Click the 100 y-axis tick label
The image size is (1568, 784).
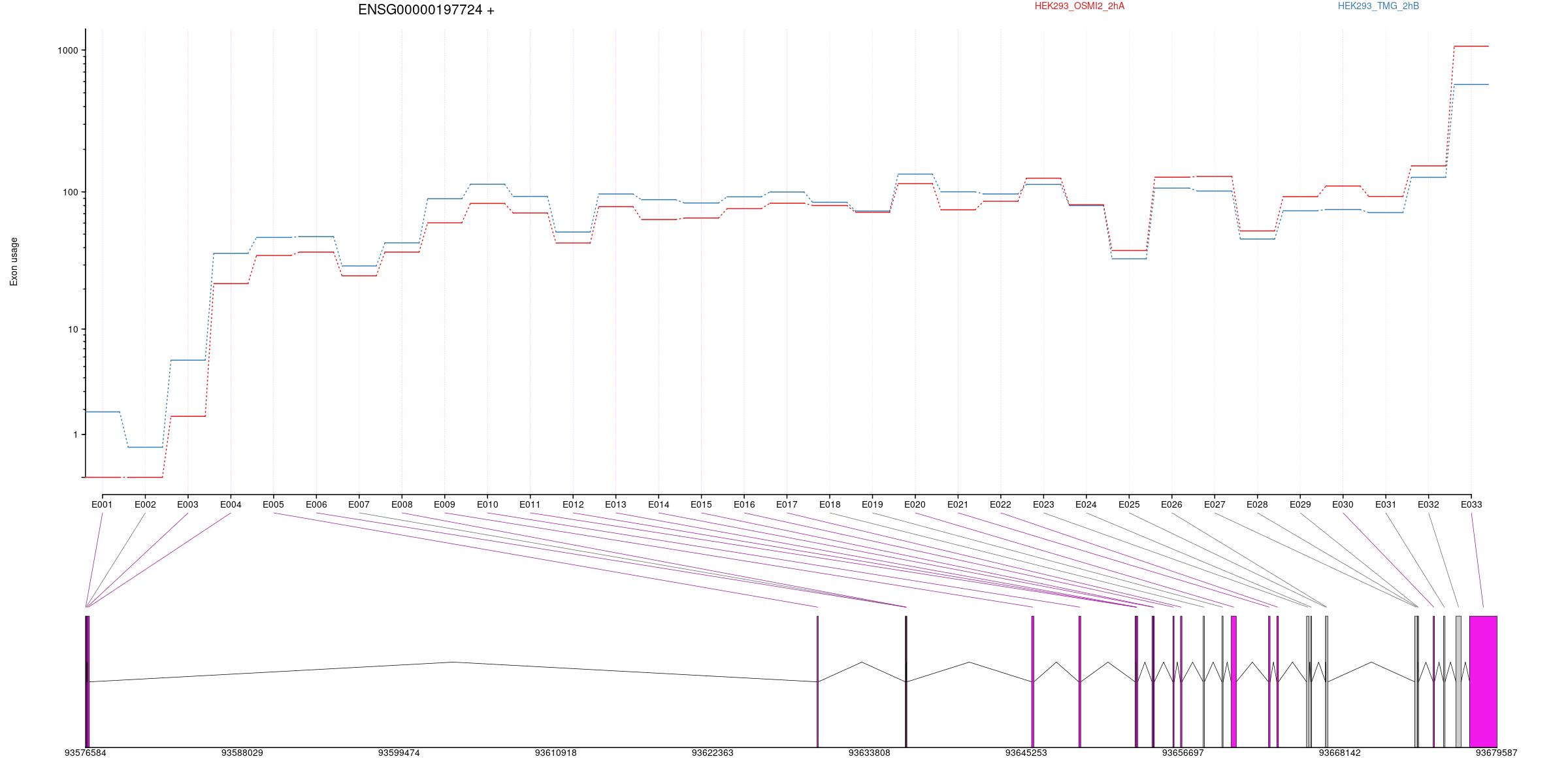pos(71,192)
